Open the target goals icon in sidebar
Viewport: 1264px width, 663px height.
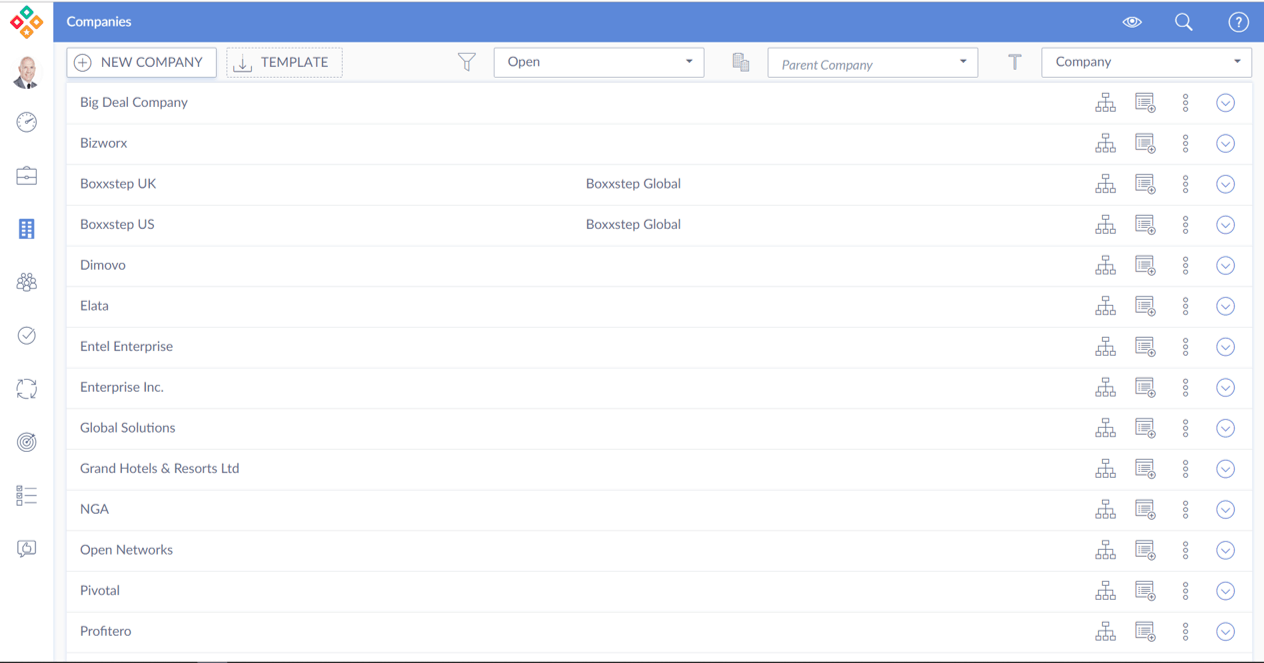pyautogui.click(x=27, y=442)
